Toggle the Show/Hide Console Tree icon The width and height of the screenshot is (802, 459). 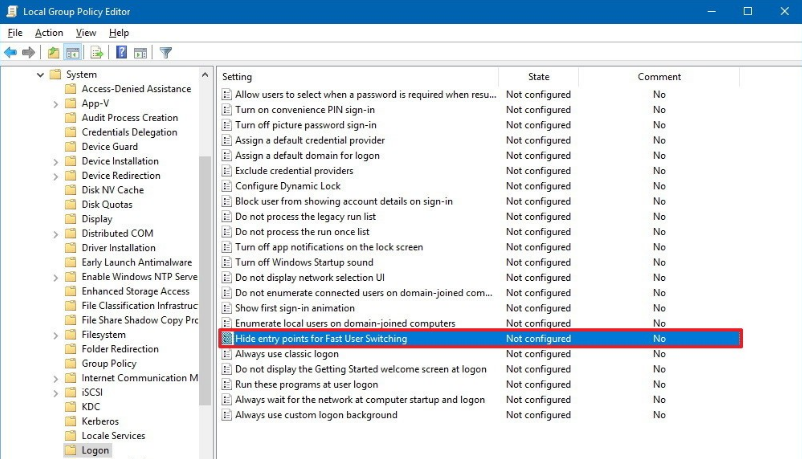point(73,53)
